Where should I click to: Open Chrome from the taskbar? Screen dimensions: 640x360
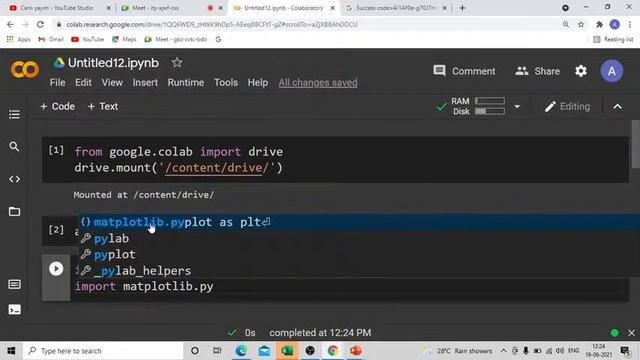click(333, 351)
